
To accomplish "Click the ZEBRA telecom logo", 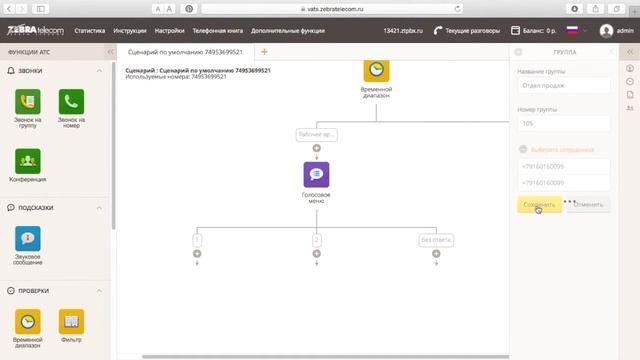I will [36, 30].
